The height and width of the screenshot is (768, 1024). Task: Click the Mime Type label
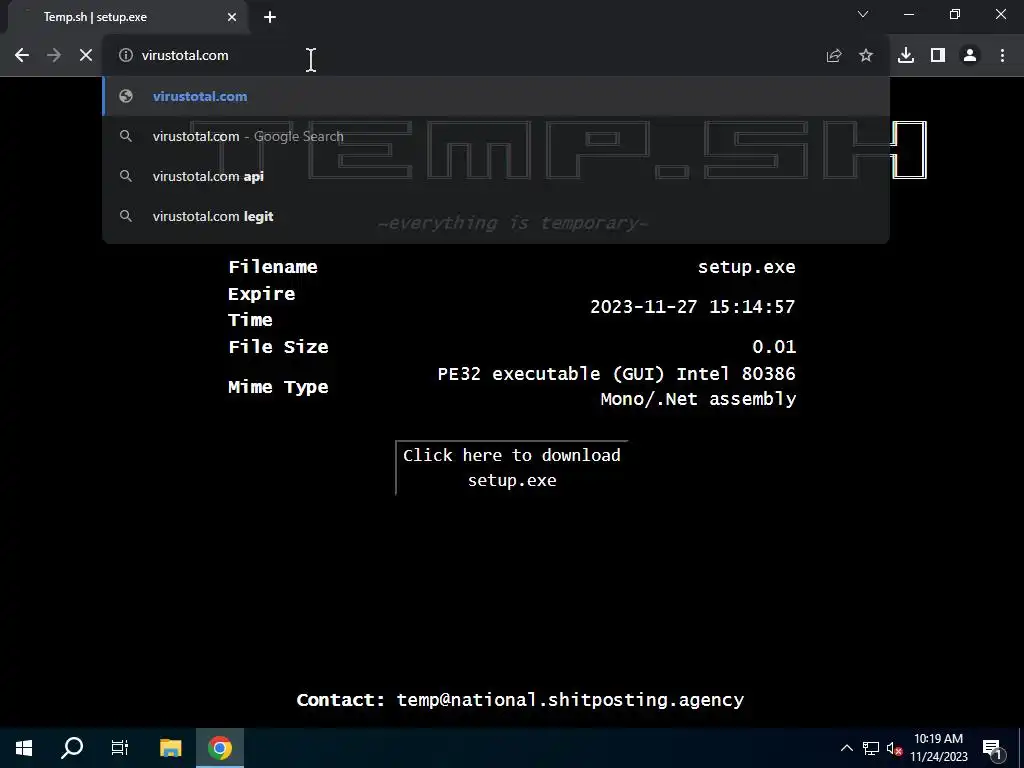pyautogui.click(x=278, y=387)
